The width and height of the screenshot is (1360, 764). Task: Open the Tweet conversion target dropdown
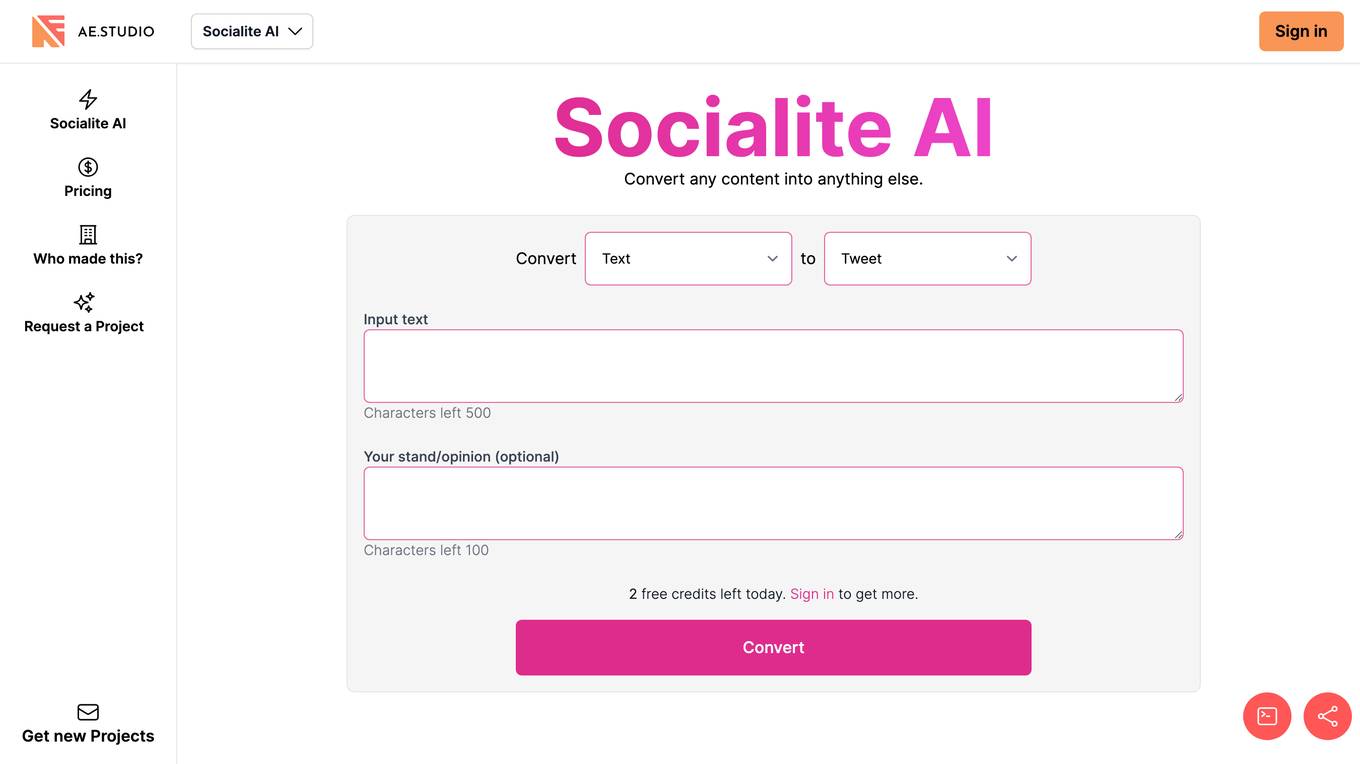(x=927, y=258)
